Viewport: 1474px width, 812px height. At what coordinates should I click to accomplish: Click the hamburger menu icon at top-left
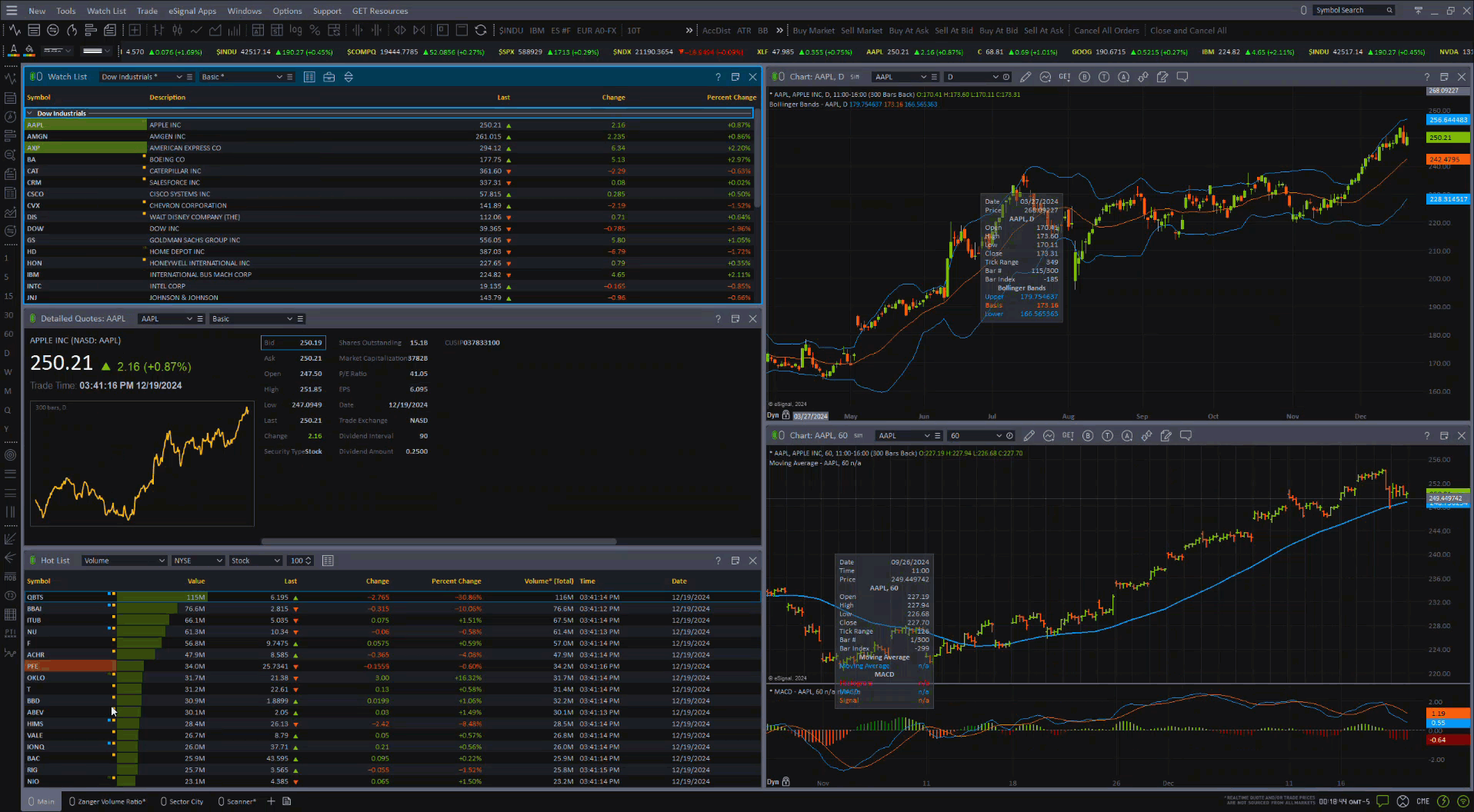(12, 11)
